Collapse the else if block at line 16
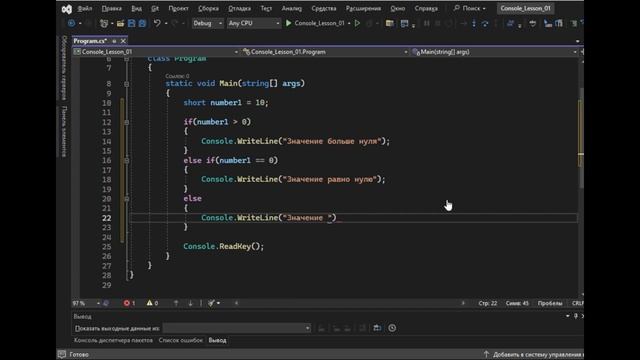 127,160
